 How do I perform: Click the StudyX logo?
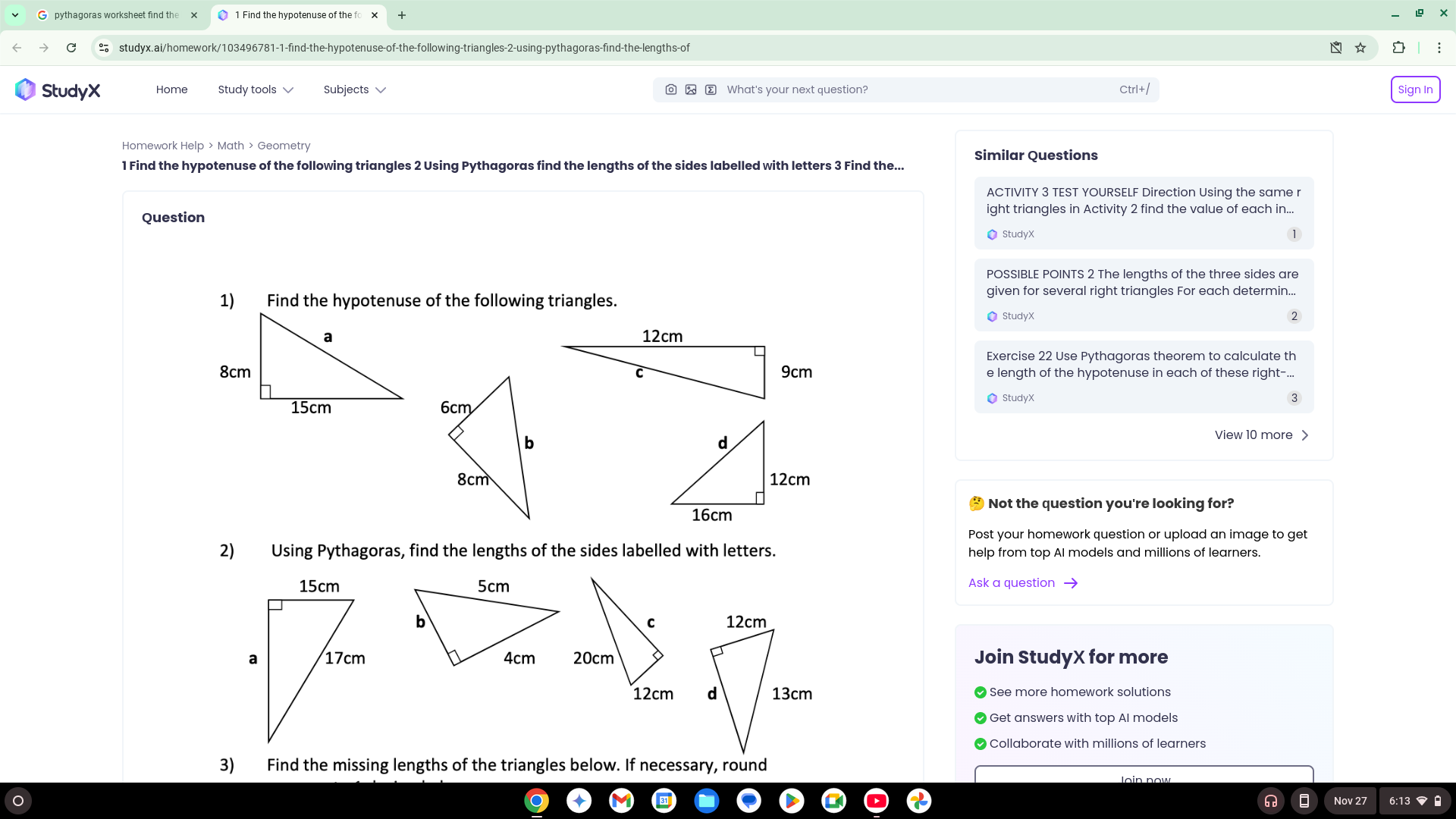tap(58, 90)
